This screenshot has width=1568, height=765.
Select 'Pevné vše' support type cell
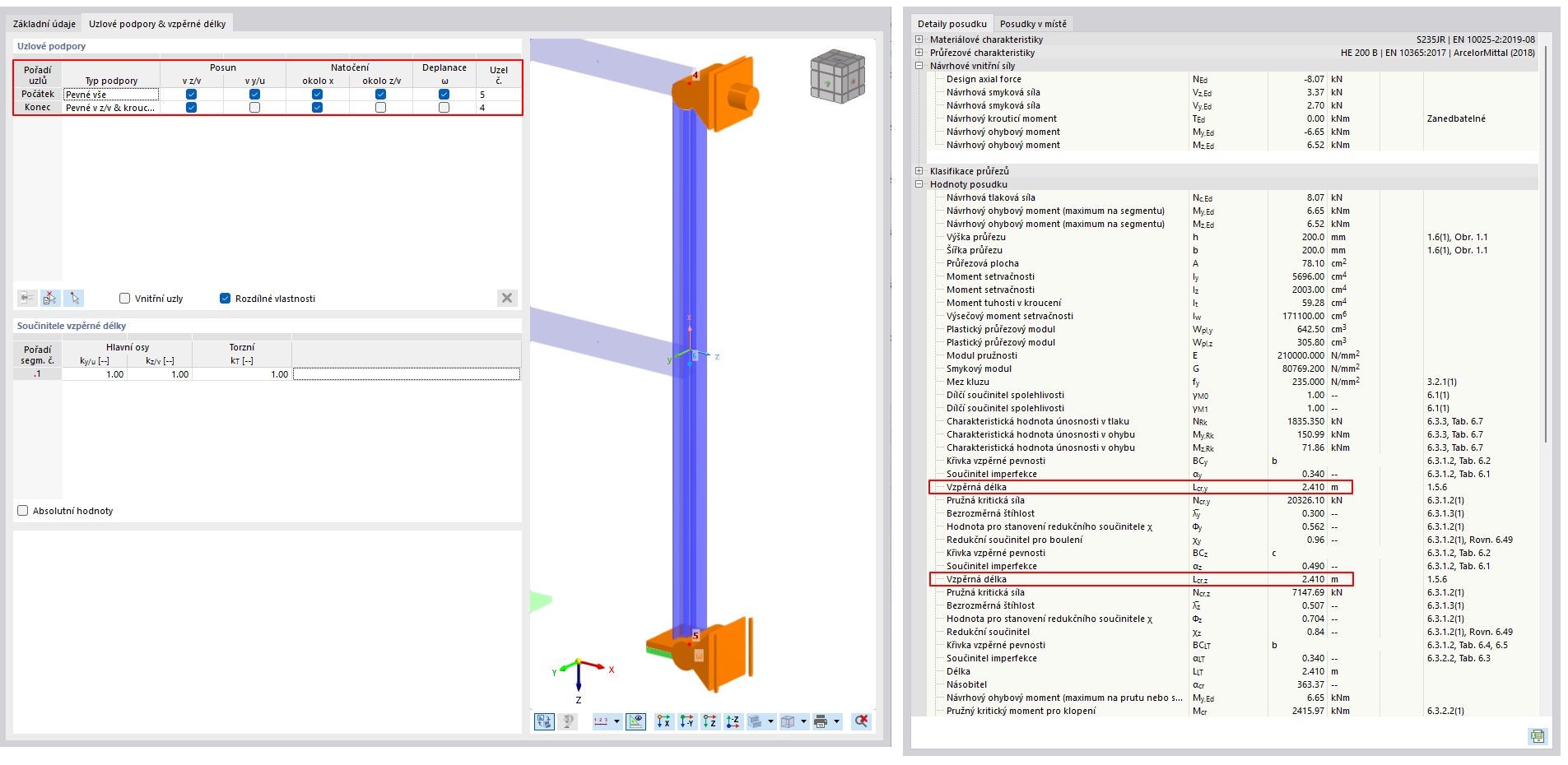(111, 95)
